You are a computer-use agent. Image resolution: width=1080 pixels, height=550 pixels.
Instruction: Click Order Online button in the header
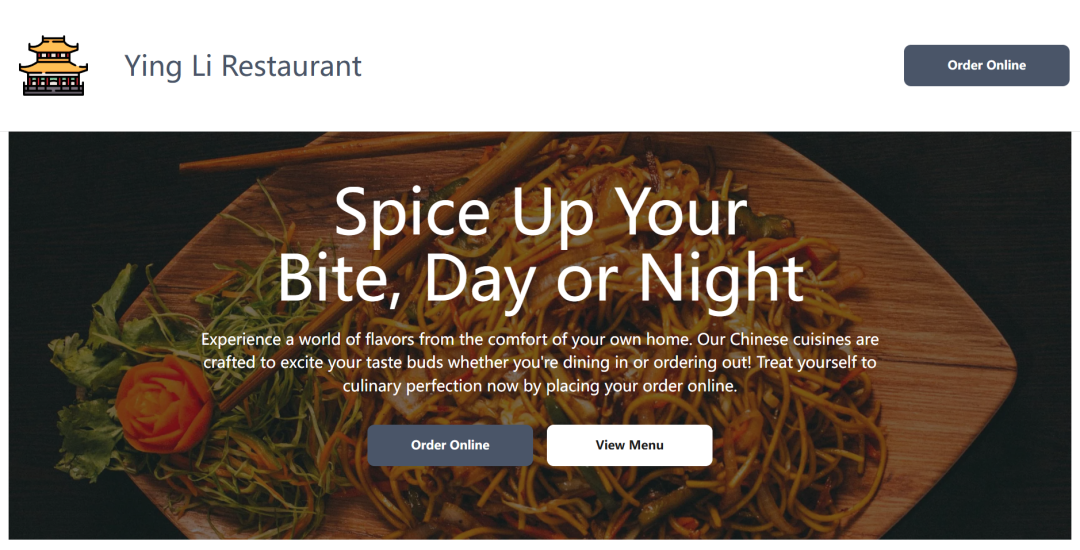point(986,65)
